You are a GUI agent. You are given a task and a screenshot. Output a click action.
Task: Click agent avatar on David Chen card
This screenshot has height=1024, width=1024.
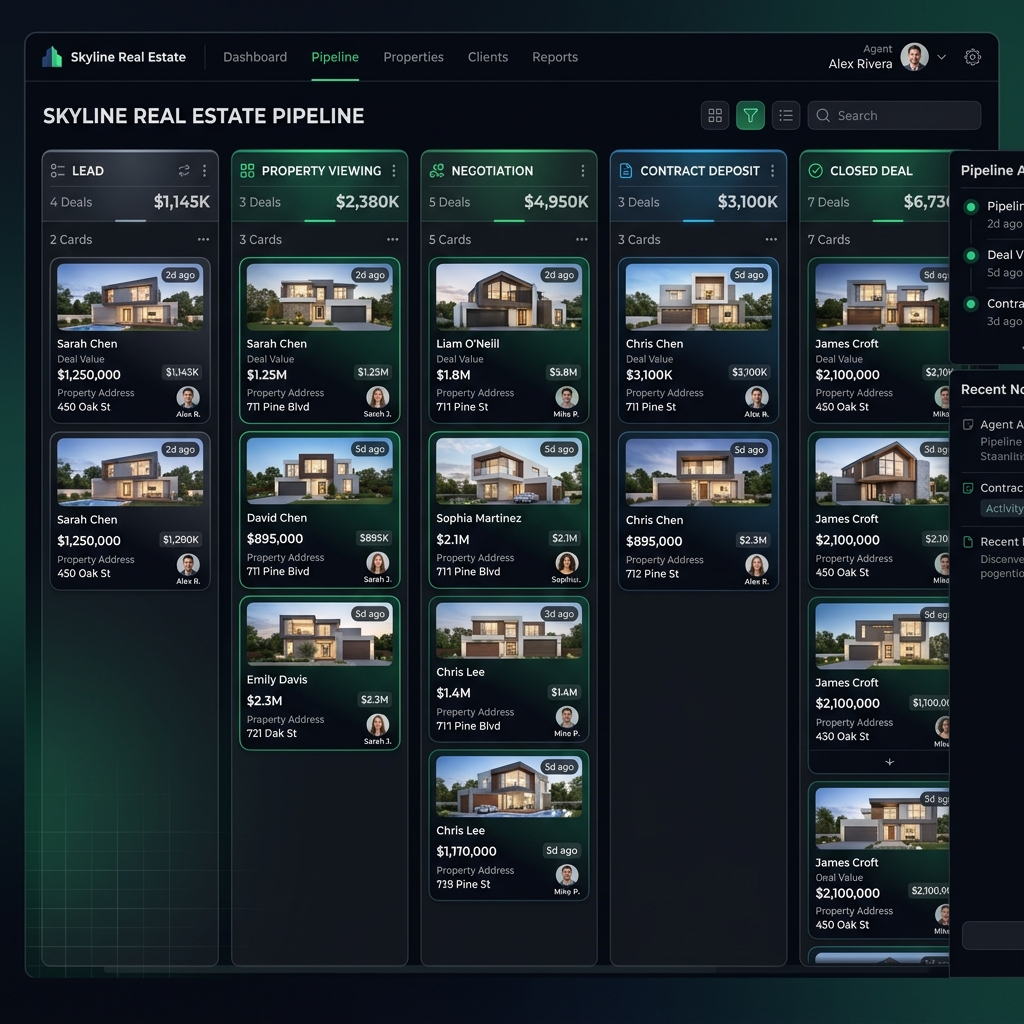(x=377, y=562)
